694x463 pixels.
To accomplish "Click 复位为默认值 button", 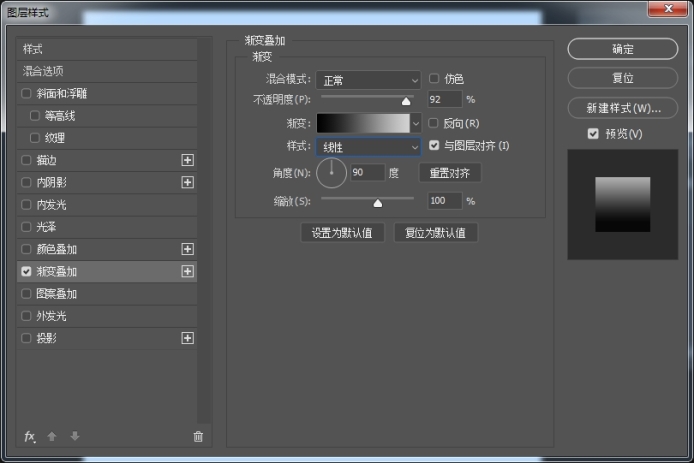I will click(436, 233).
